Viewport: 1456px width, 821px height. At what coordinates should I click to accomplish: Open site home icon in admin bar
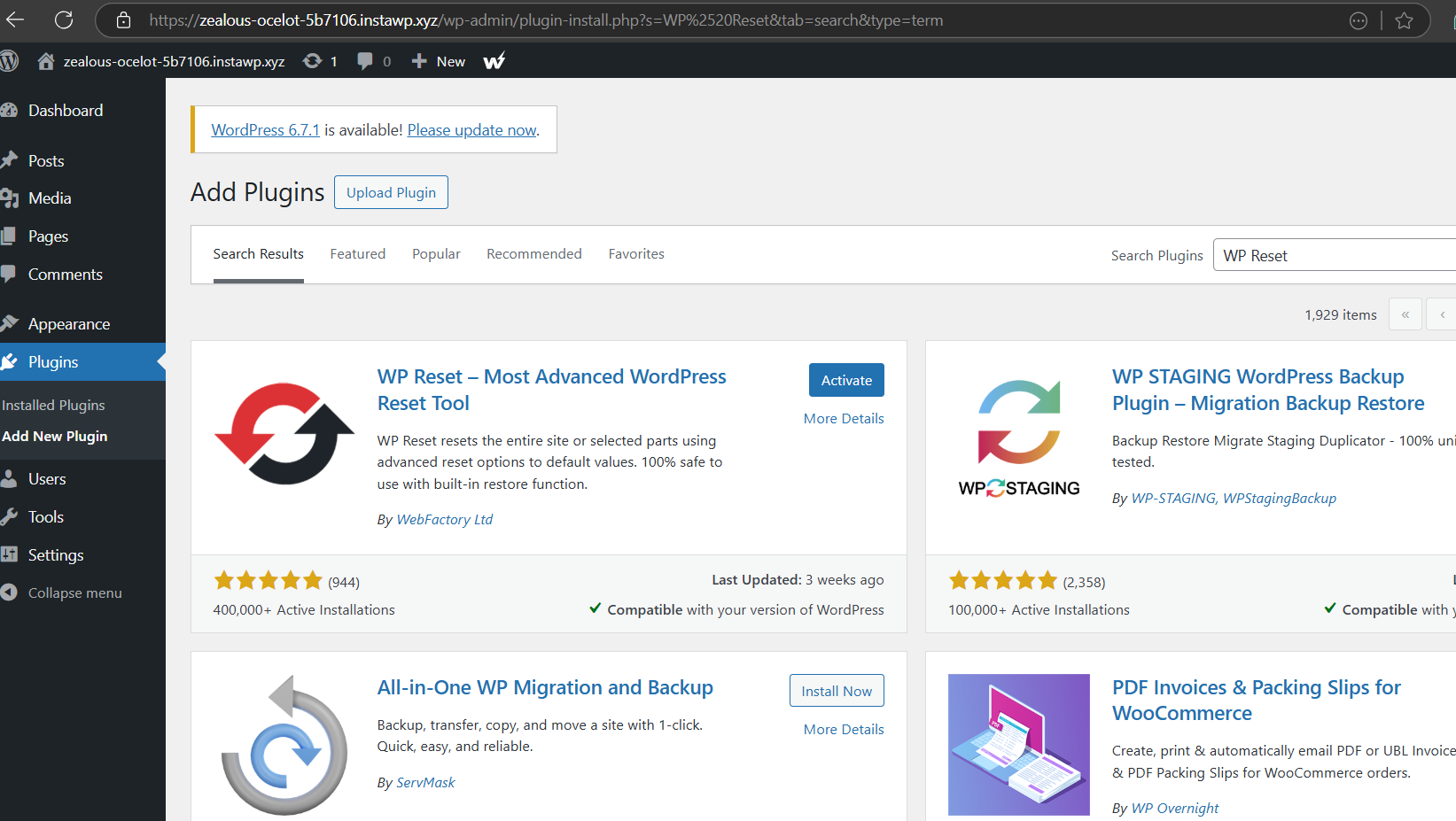point(46,61)
